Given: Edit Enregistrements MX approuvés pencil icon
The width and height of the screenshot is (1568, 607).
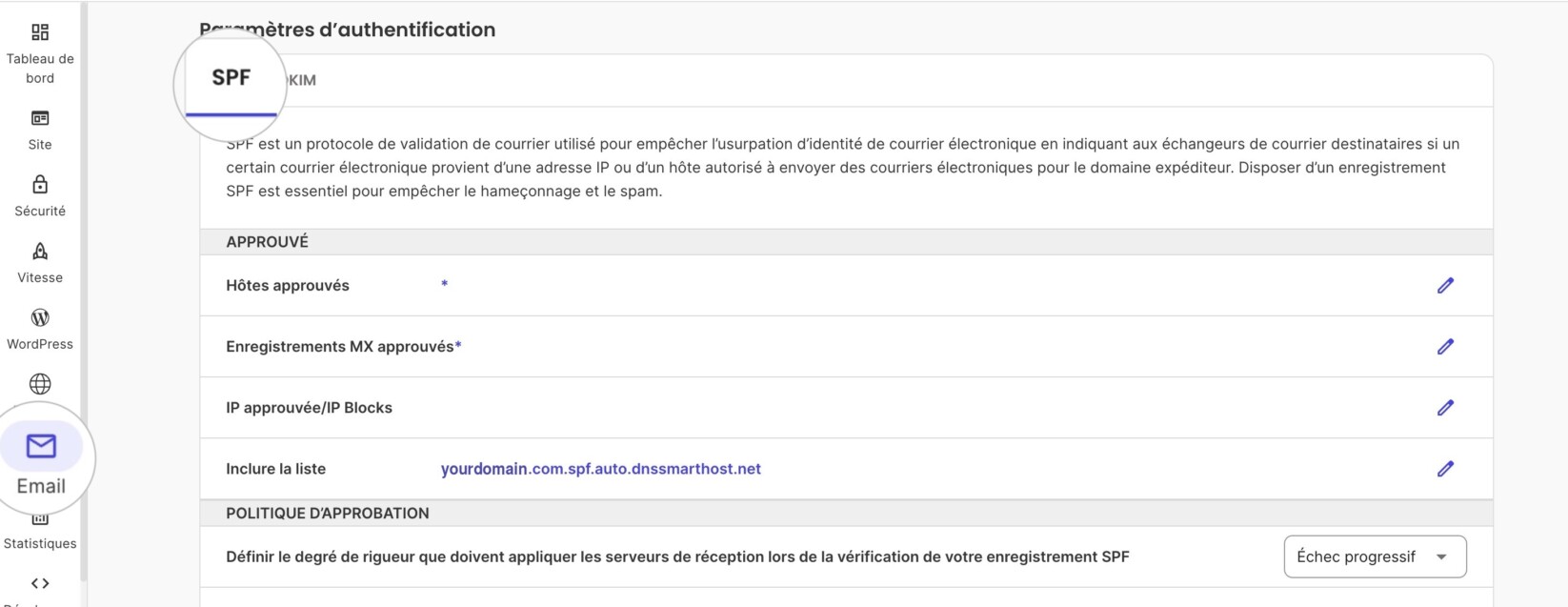Looking at the screenshot, I should coord(1445,346).
